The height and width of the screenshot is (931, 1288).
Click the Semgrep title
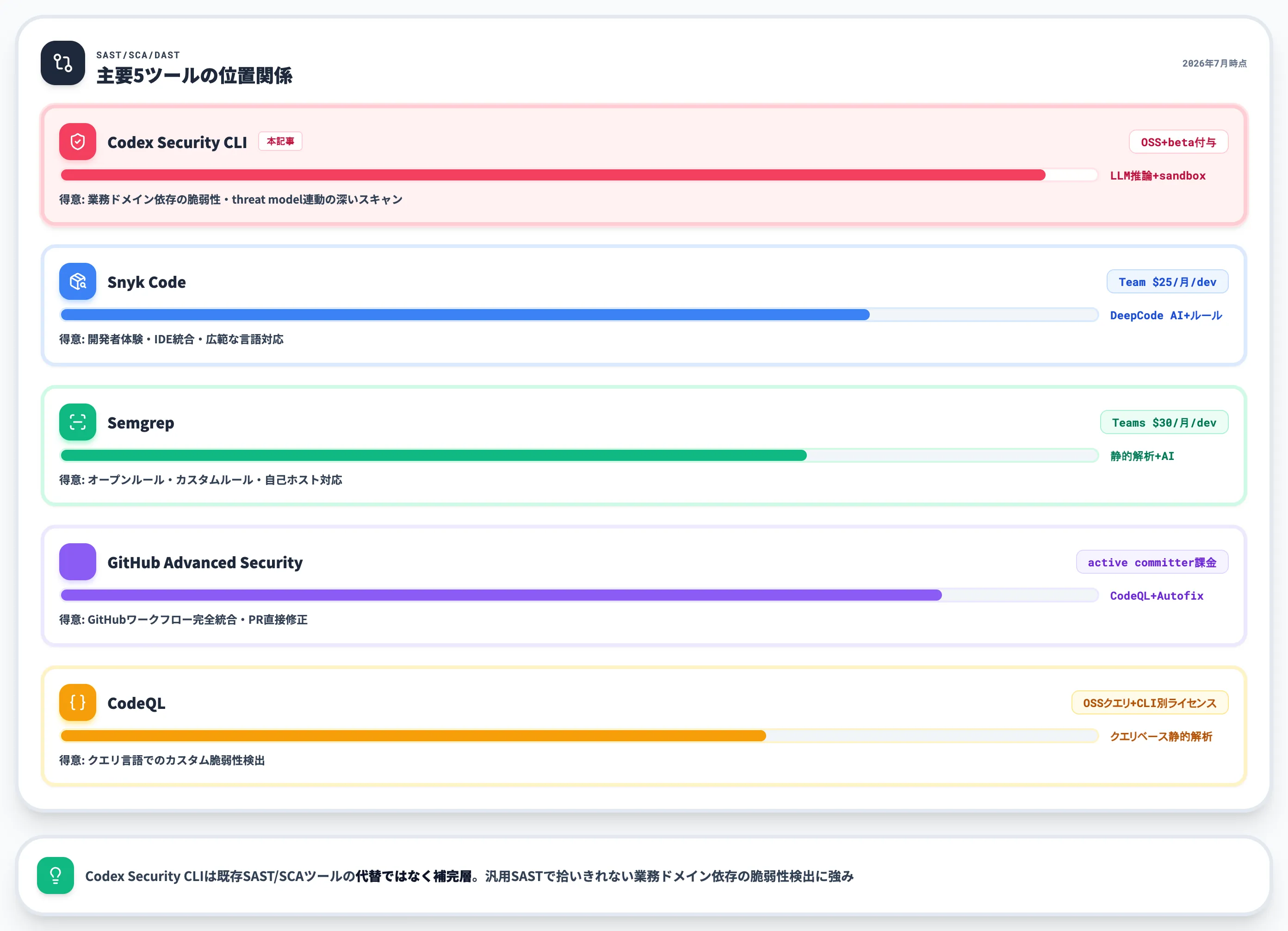pos(141,423)
